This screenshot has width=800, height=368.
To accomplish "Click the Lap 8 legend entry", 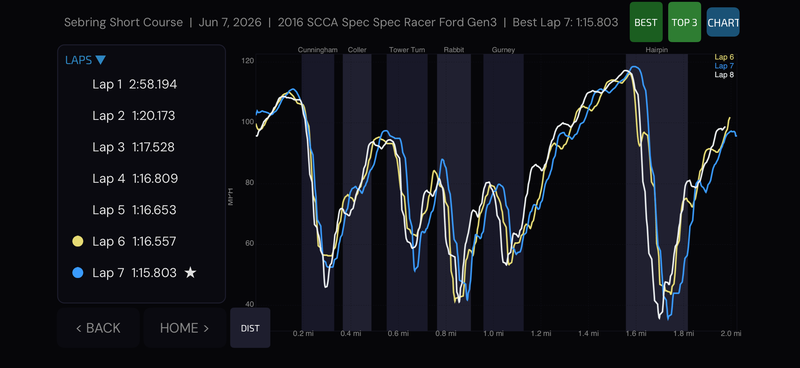I will point(724,75).
